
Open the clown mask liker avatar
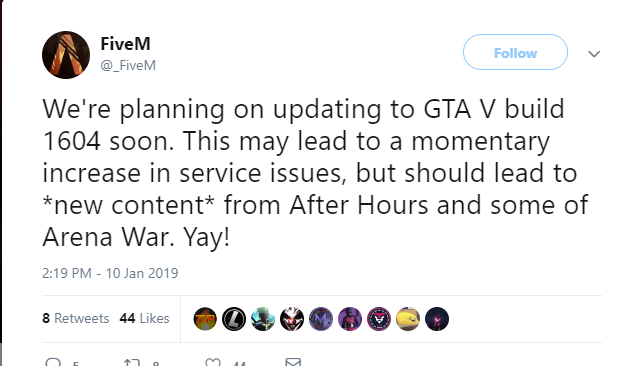tap(292, 319)
